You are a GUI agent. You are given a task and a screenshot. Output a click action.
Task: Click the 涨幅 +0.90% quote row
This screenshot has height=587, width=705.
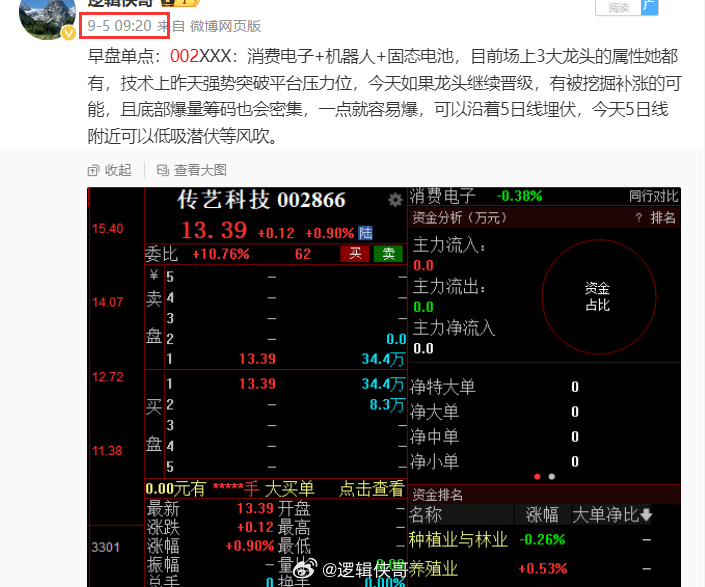point(210,546)
